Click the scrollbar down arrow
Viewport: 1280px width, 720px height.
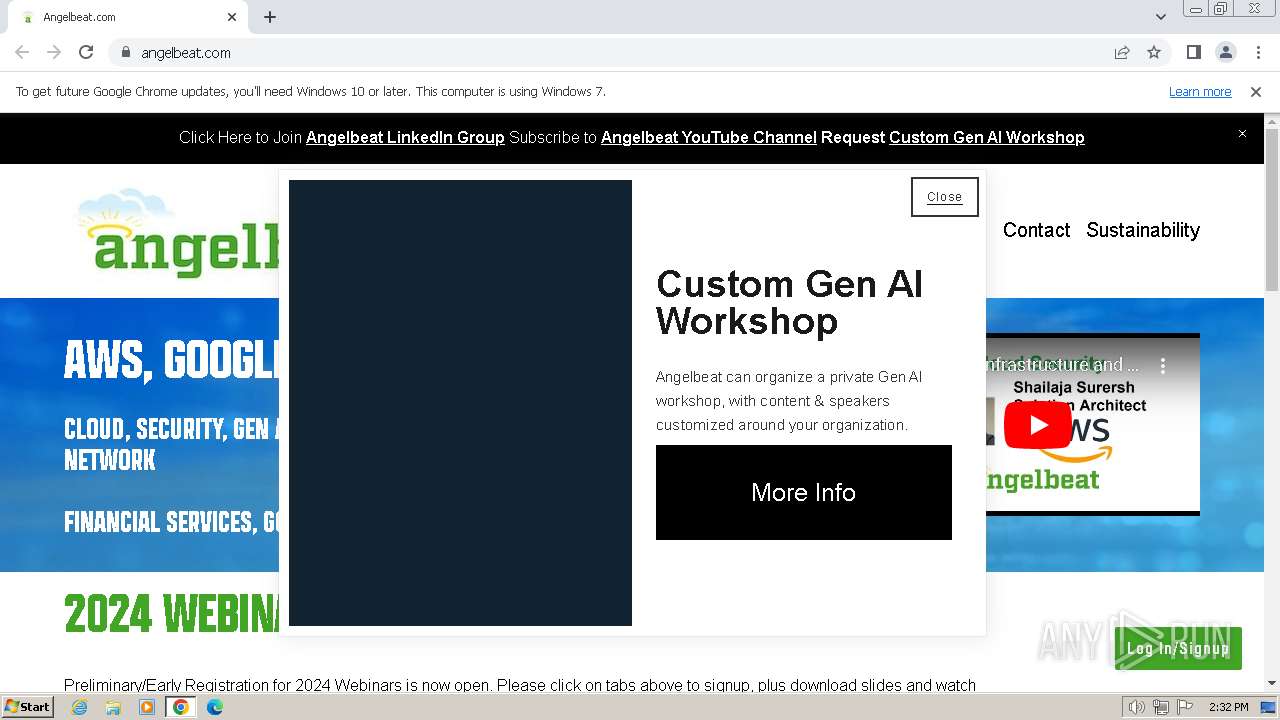pos(1272,684)
